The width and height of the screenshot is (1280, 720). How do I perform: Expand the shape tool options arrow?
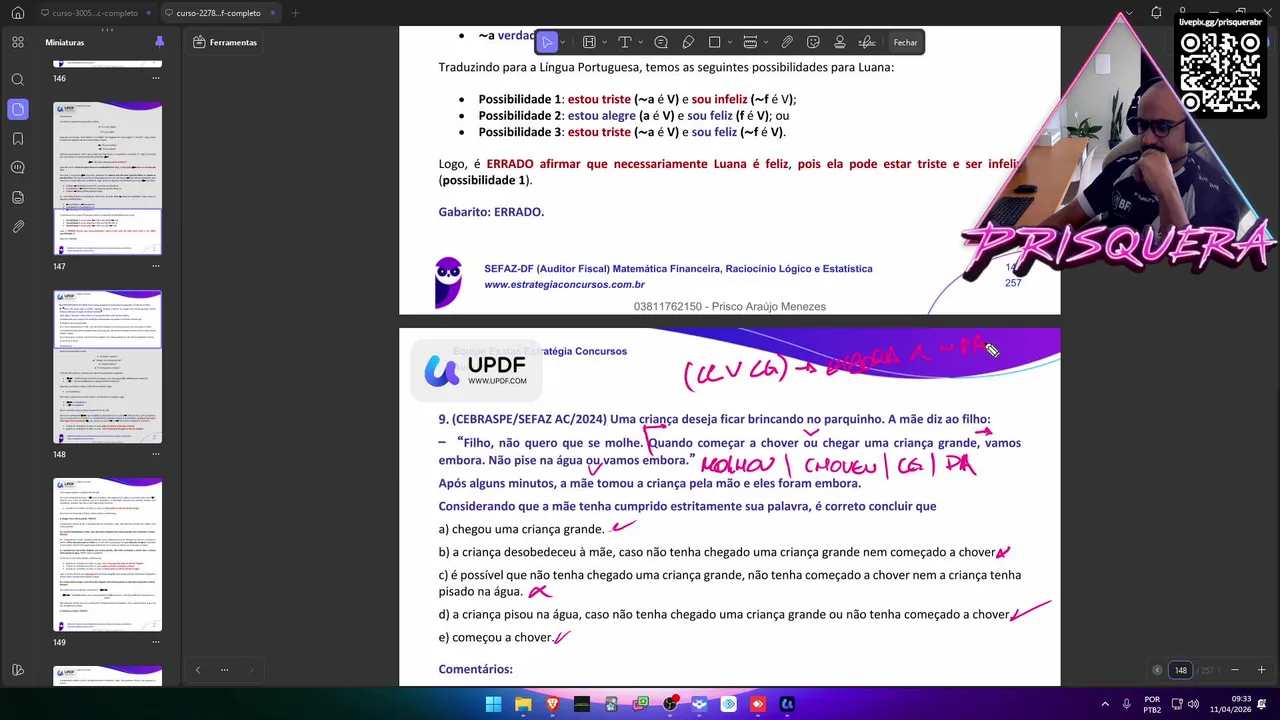click(729, 42)
